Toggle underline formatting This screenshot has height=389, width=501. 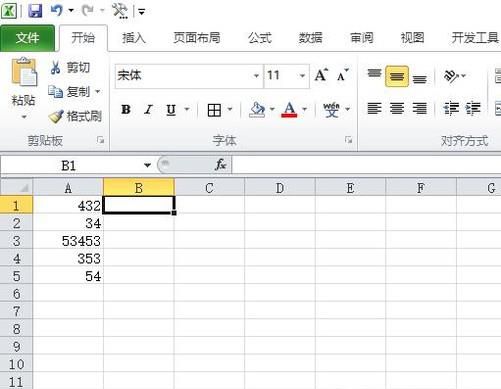171,109
